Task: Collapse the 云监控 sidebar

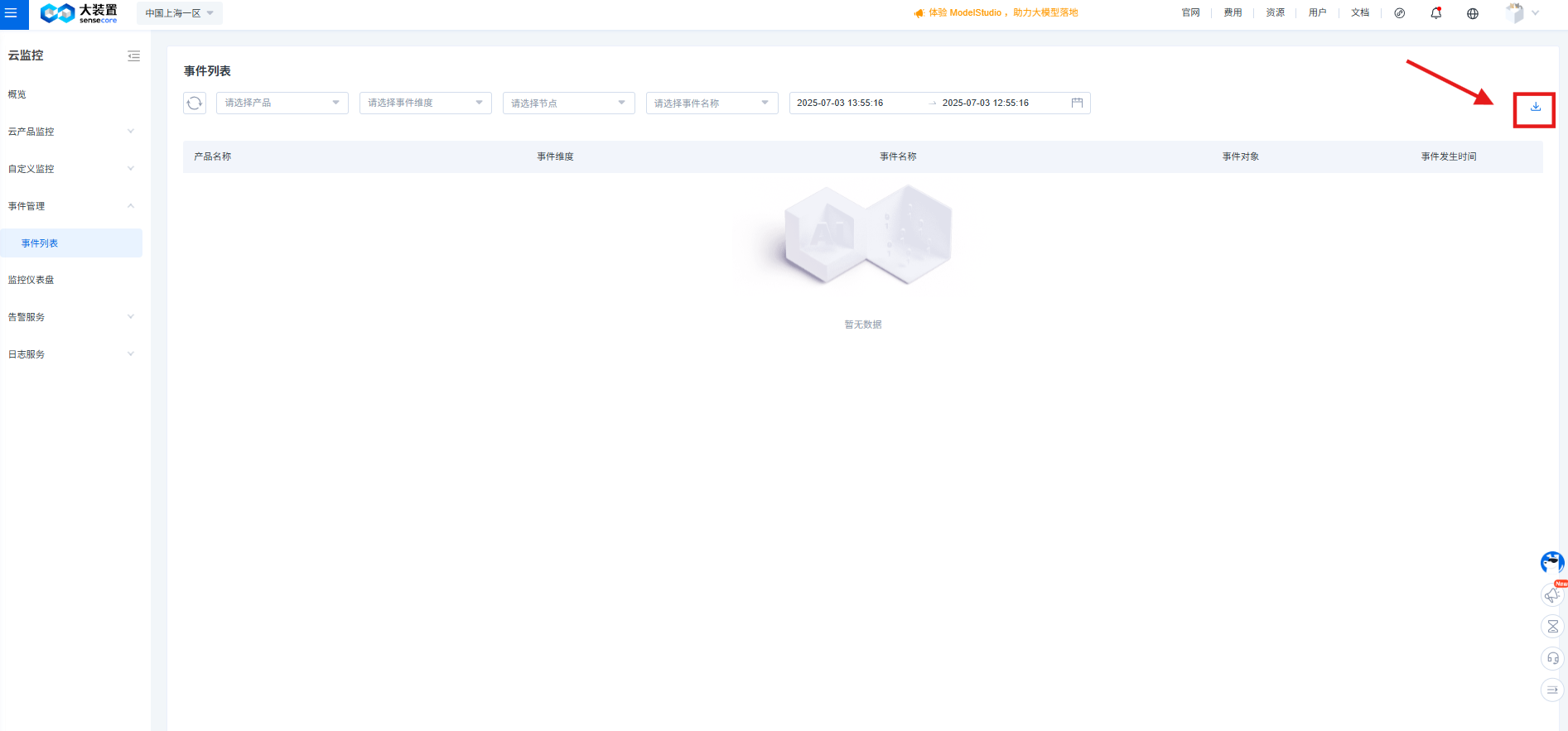Action: (133, 56)
